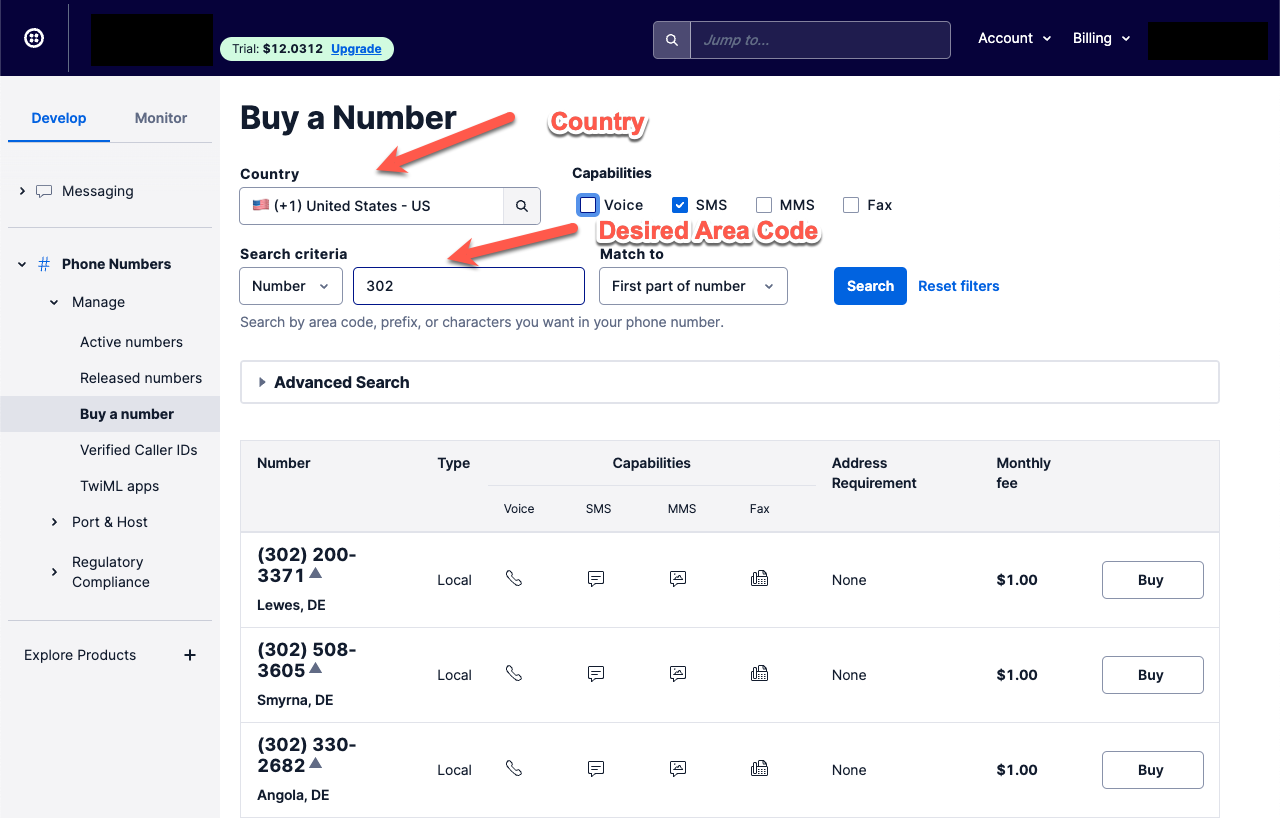Click SMS icon in the Smyrna, DE row
The height and width of the screenshot is (818, 1280).
(x=596, y=673)
